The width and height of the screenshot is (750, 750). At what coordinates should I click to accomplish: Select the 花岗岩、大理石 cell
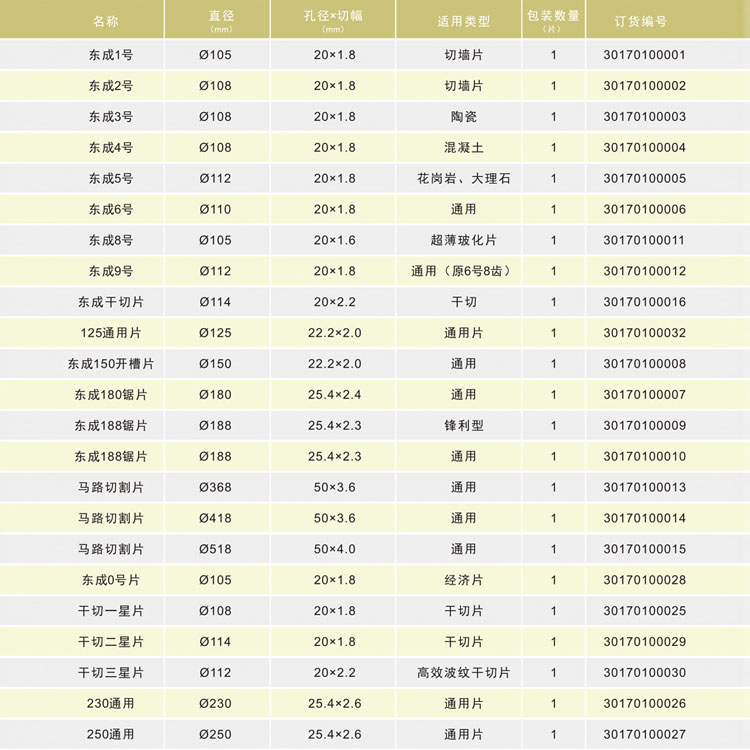tap(463, 179)
